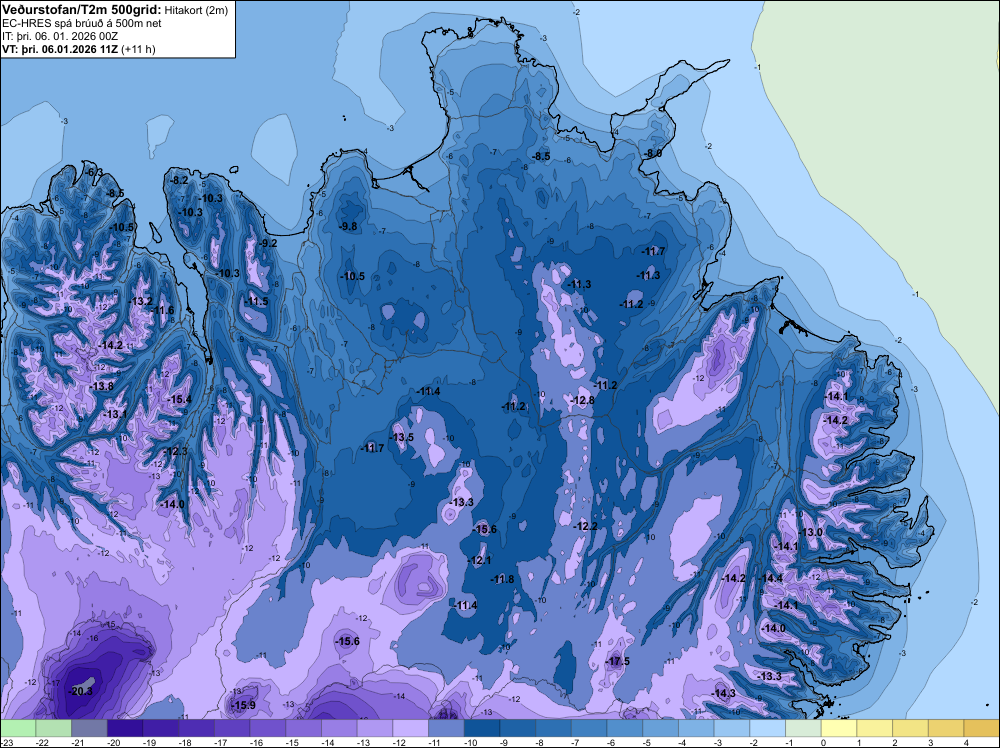The height and width of the screenshot is (748, 1000).
Task: Click the -17.5 temperature label
Action: click(x=617, y=661)
